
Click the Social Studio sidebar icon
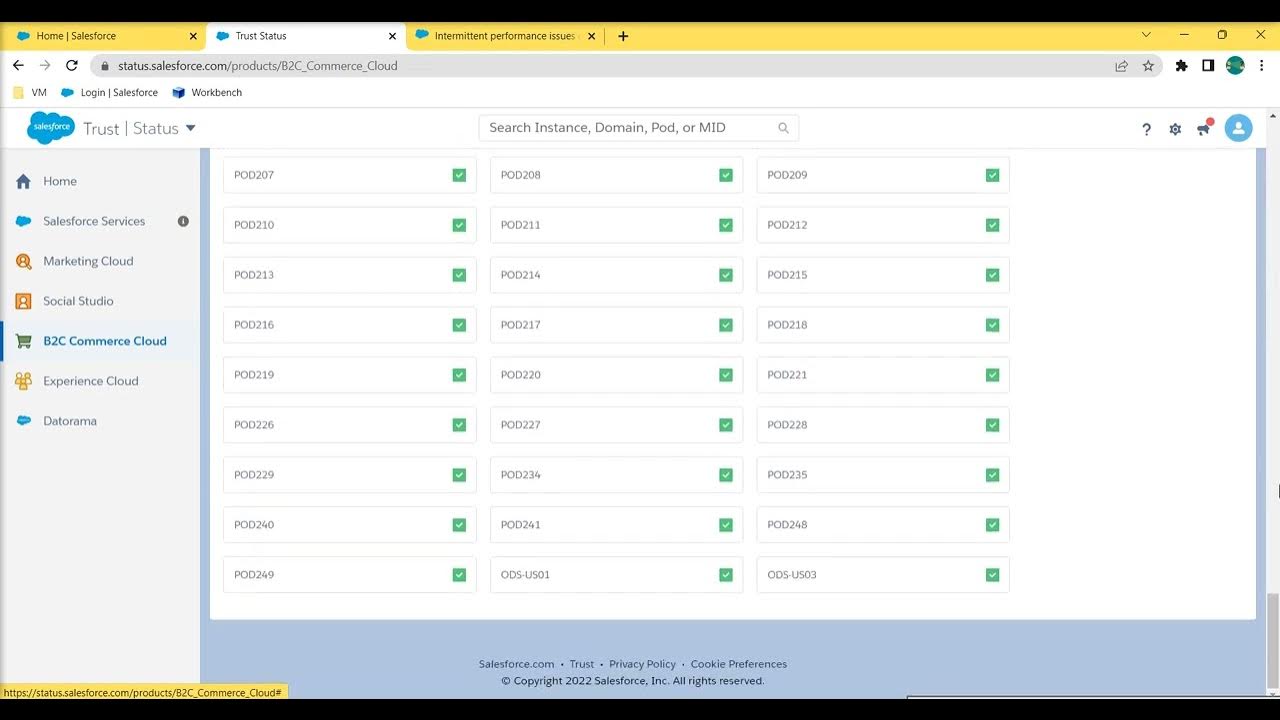pyautogui.click(x=23, y=301)
